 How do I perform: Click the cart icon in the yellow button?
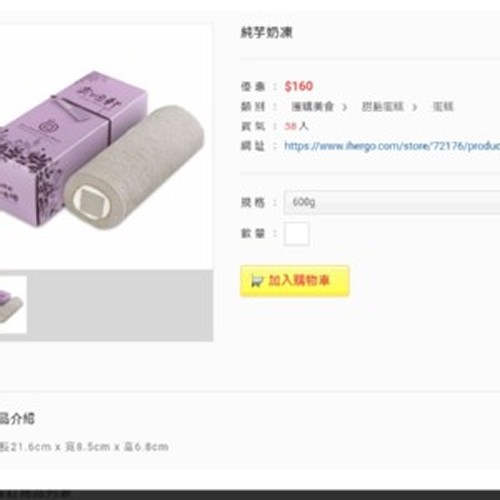257,281
